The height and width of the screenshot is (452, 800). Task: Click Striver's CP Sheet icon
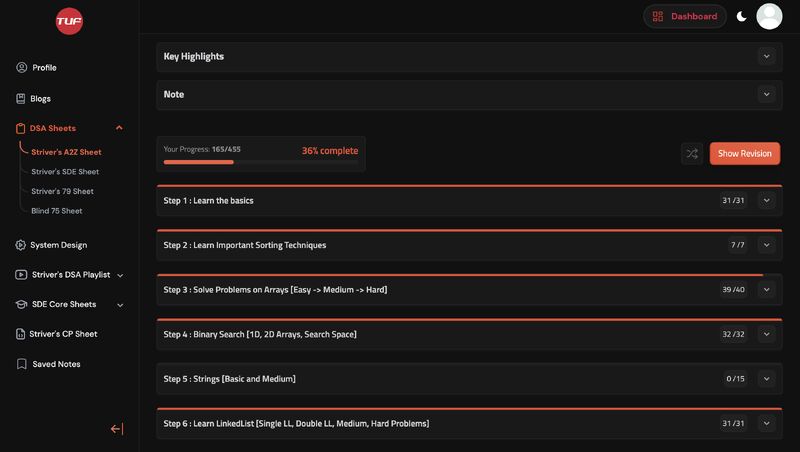(x=21, y=334)
